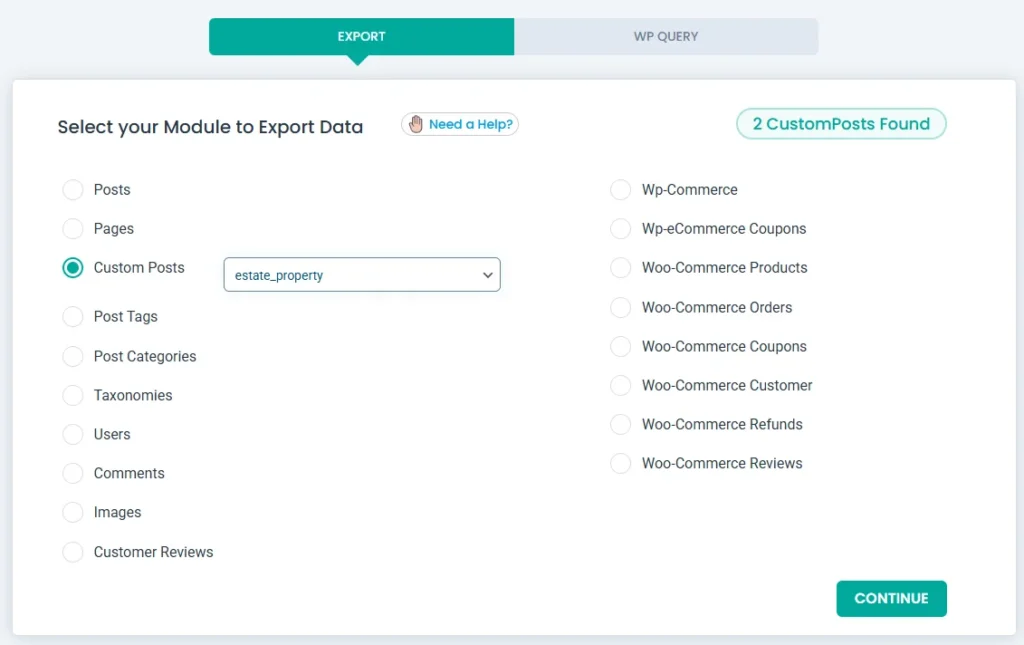The height and width of the screenshot is (645, 1024).
Task: Choose Taxonomies as export module
Action: [x=73, y=396]
